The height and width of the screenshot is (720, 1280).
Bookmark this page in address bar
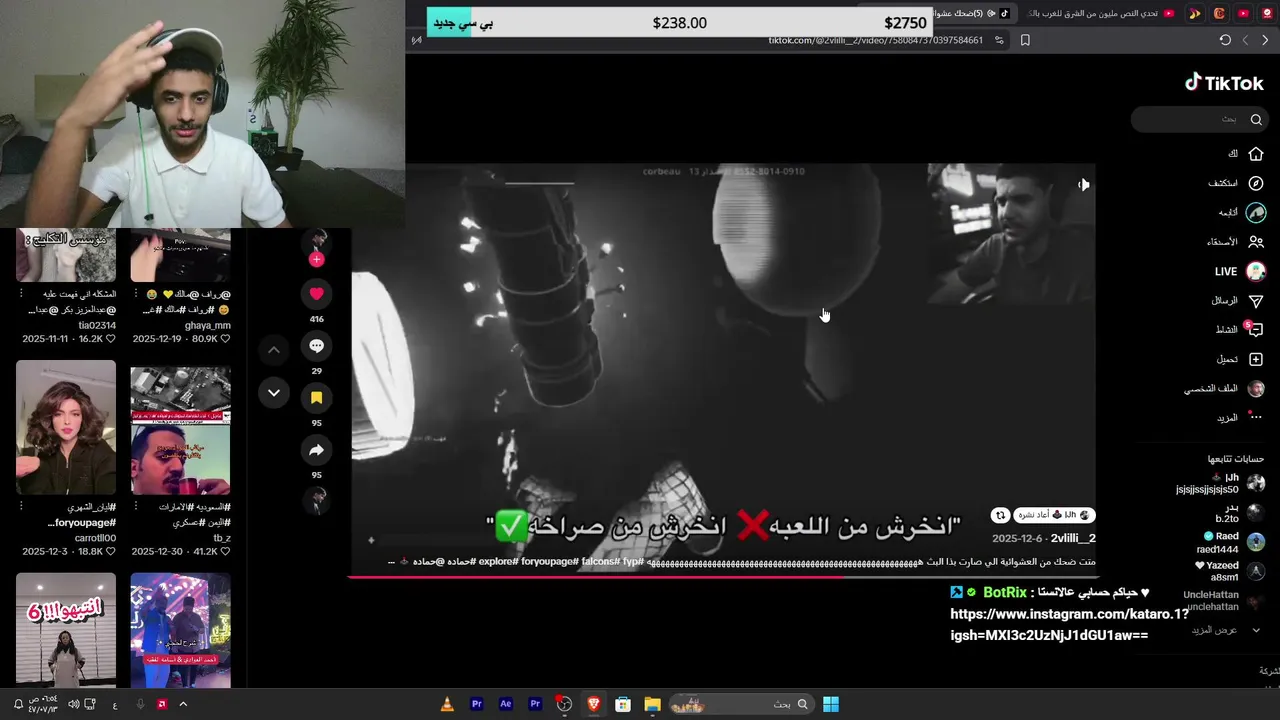point(1025,40)
